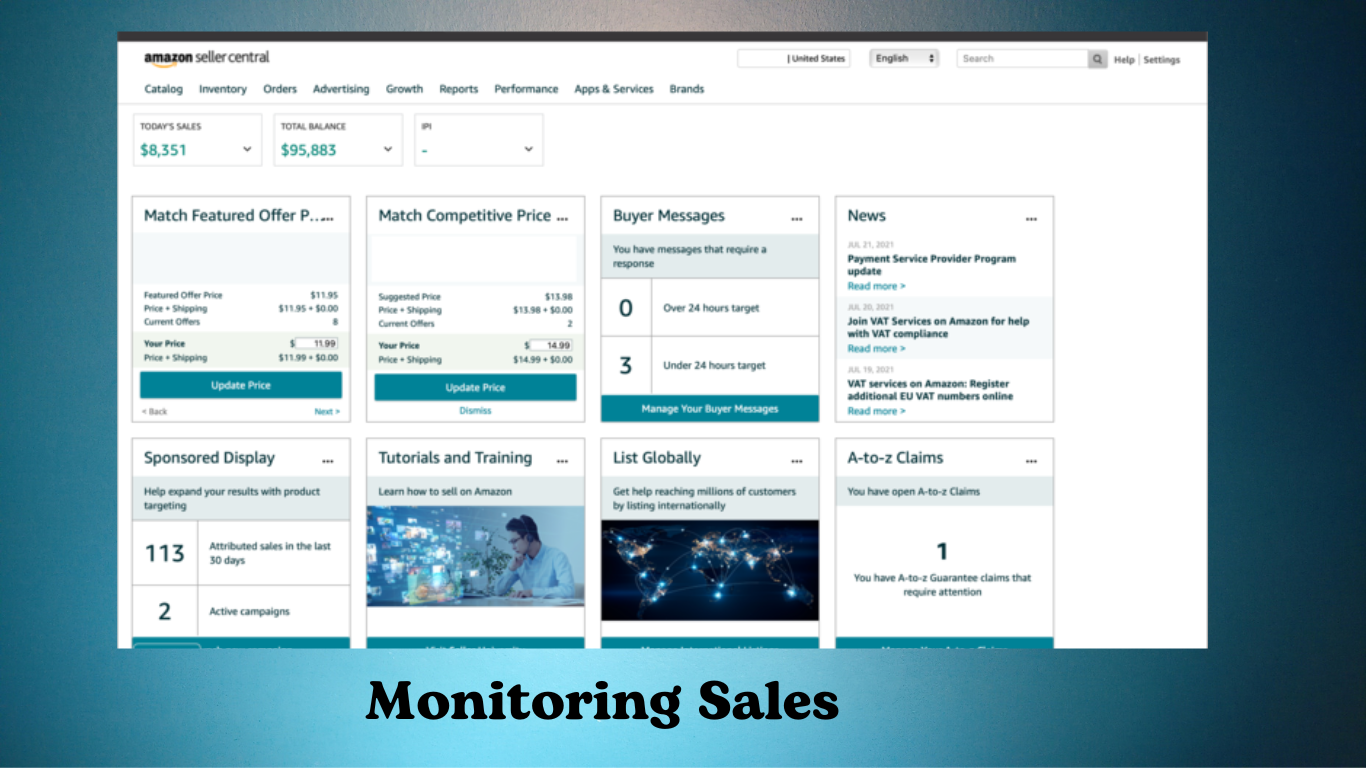The width and height of the screenshot is (1366, 768).
Task: Click the Amazon Seller Central logo
Action: click(x=207, y=58)
